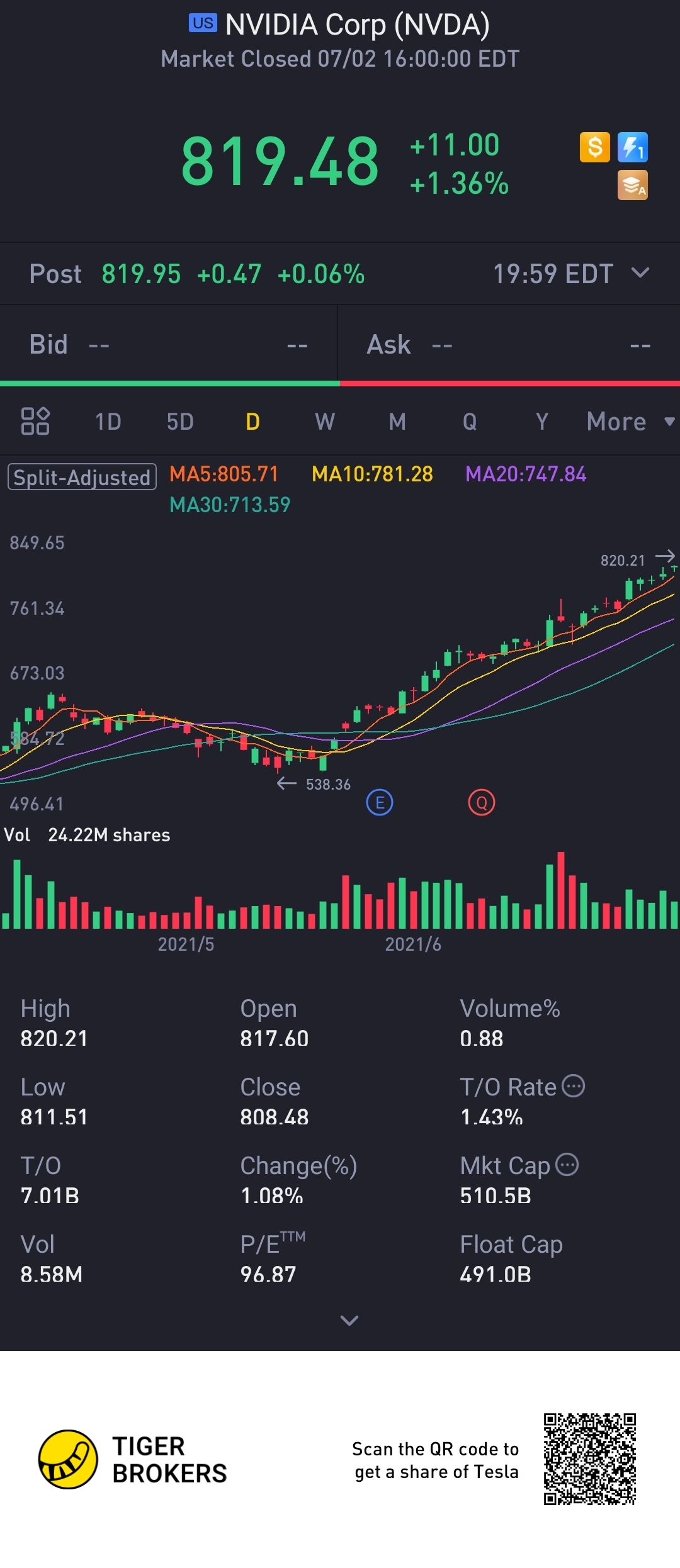Switch to the 1D chart tab

(108, 422)
